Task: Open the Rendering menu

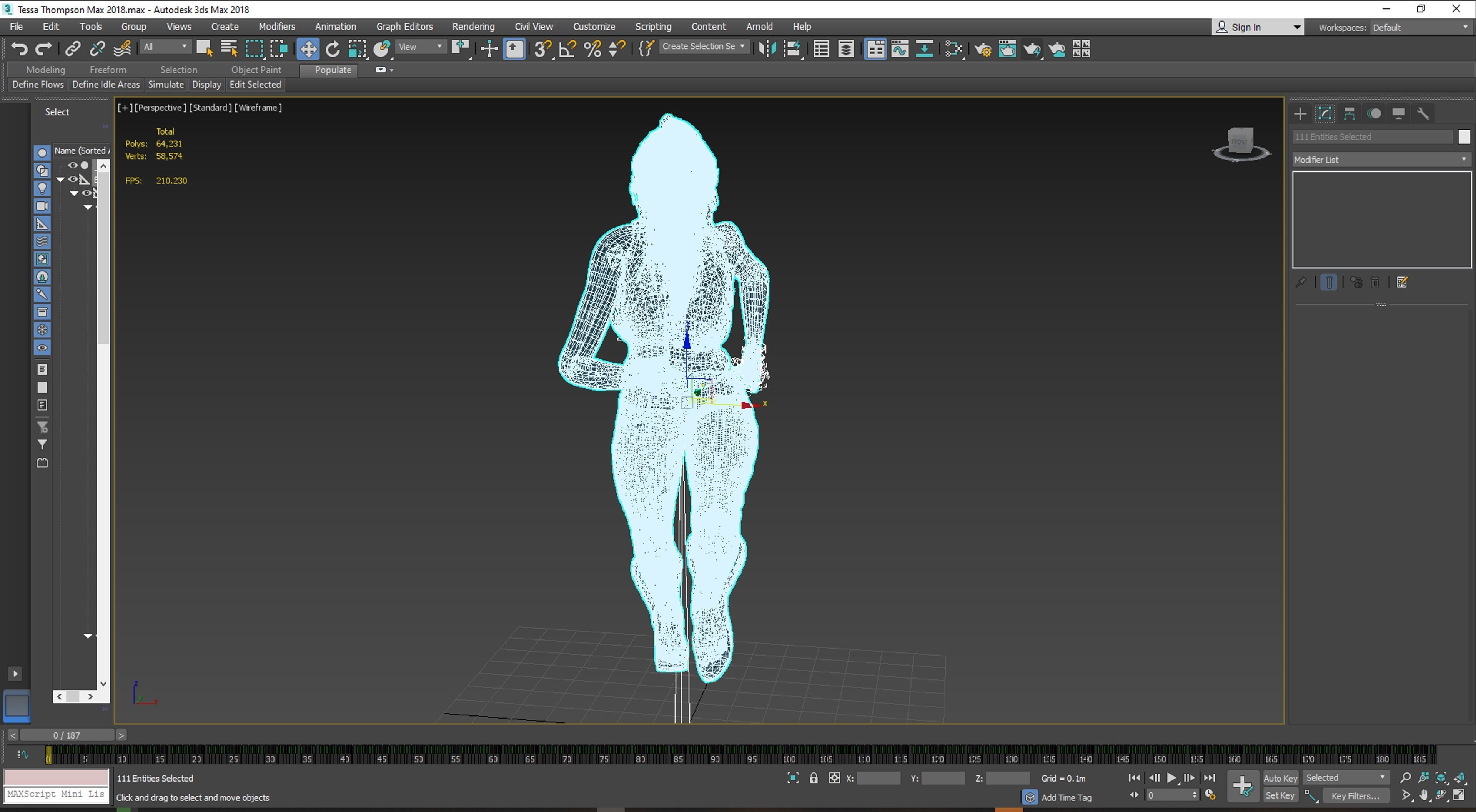Action: [473, 27]
